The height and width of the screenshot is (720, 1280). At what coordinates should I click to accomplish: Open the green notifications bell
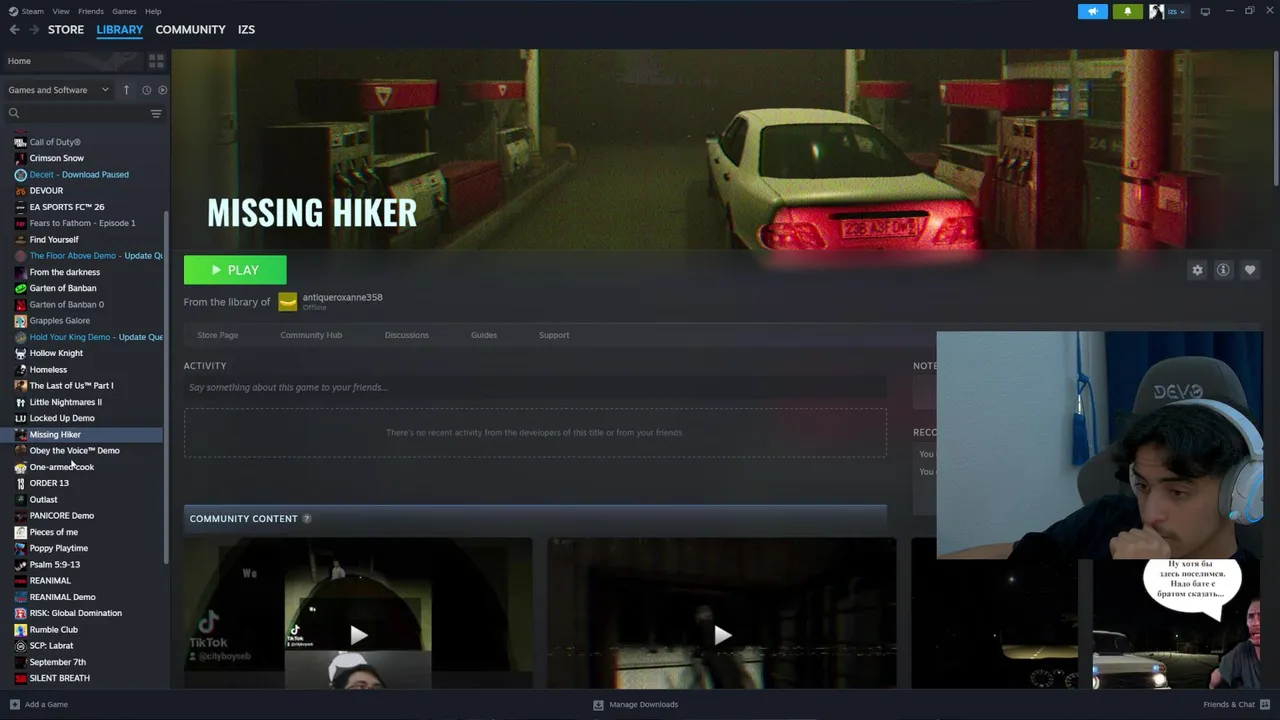(1128, 11)
